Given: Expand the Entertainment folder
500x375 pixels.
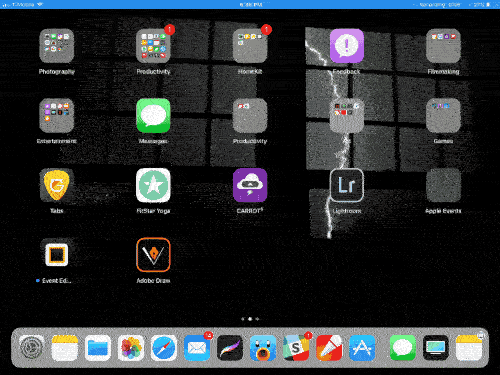Looking at the screenshot, I should 57,115.
